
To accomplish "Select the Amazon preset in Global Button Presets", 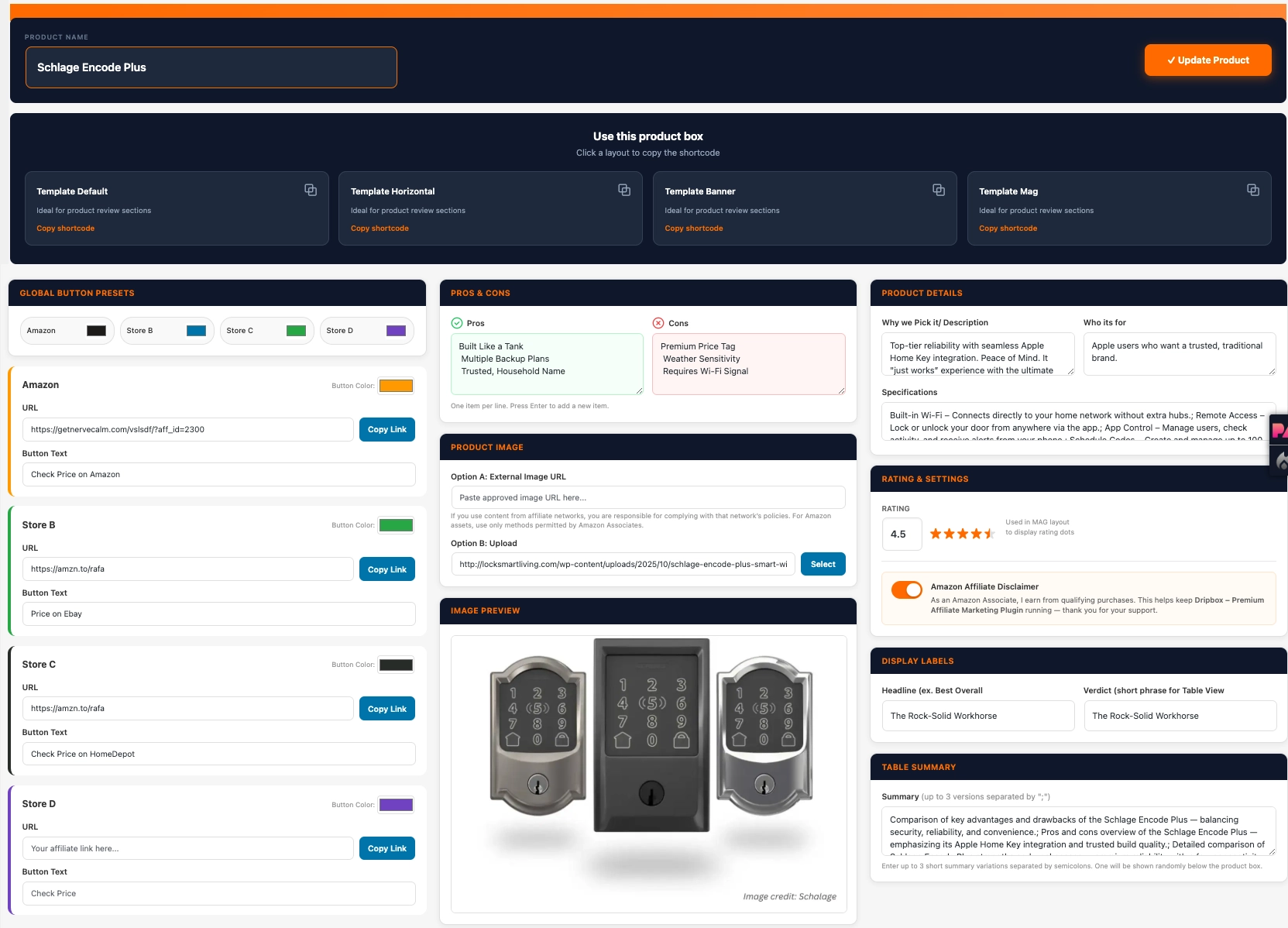I will tap(67, 330).
